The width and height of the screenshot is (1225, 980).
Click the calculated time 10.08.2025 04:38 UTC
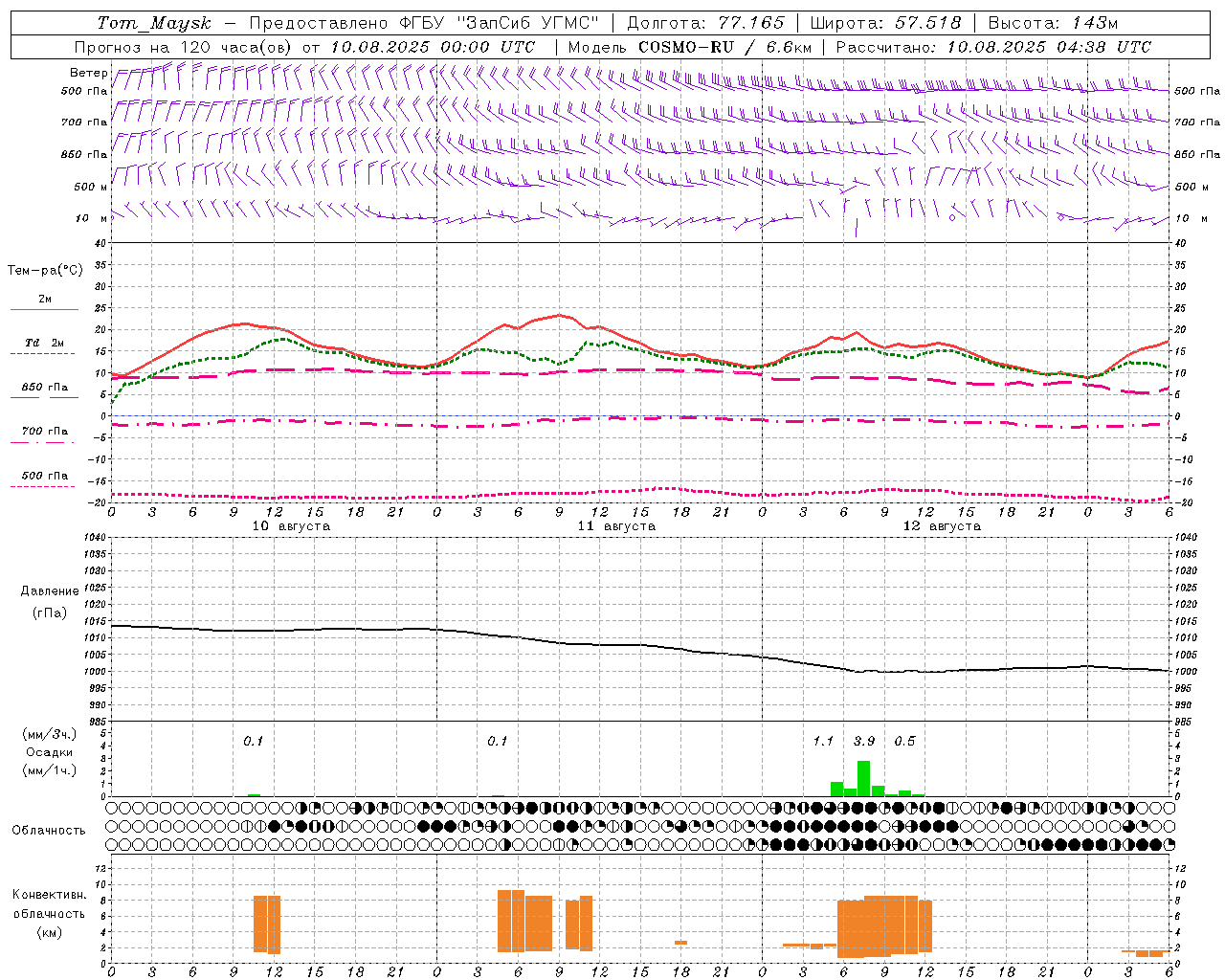(x=1050, y=47)
